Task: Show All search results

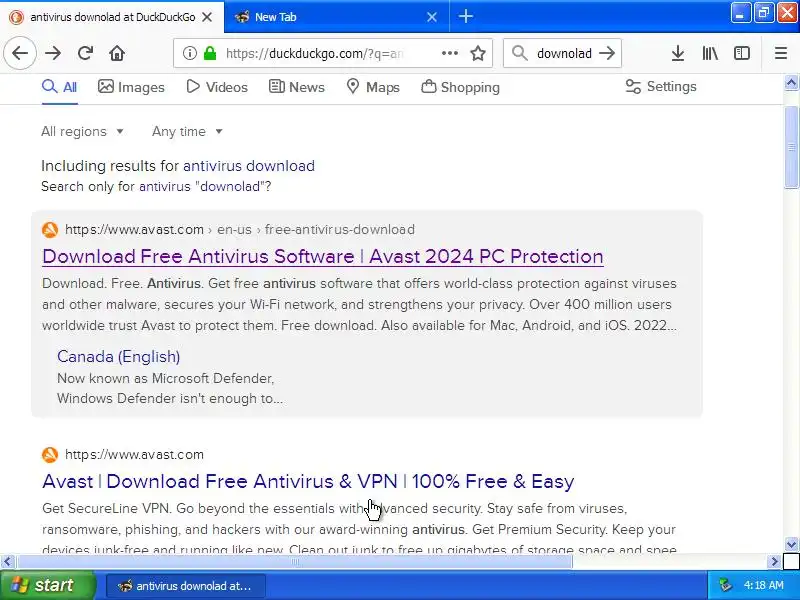Action: tap(60, 87)
